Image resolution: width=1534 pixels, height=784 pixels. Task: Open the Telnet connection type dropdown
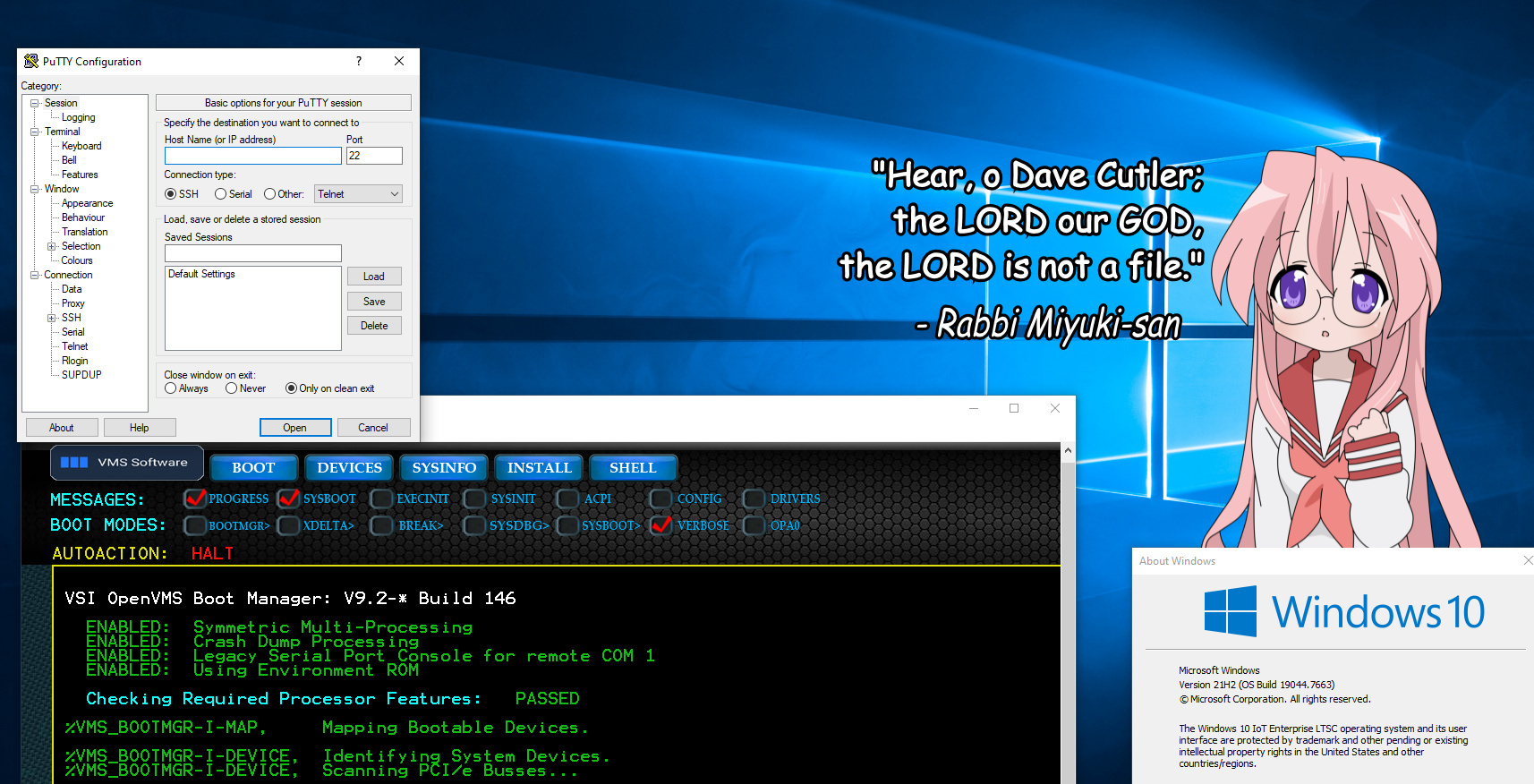pyautogui.click(x=358, y=194)
